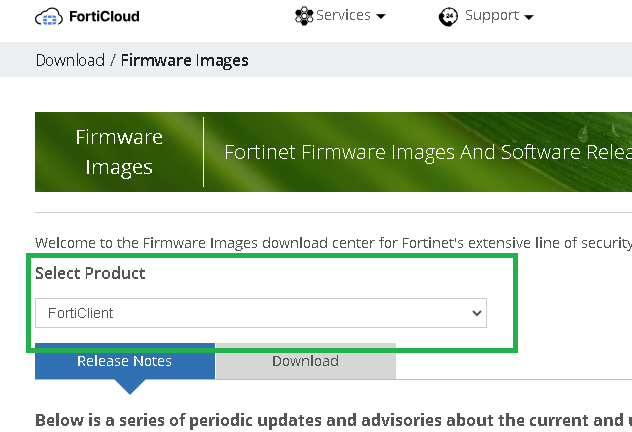The image size is (632, 432).
Task: Expand the Support caret arrow
Action: (x=528, y=17)
